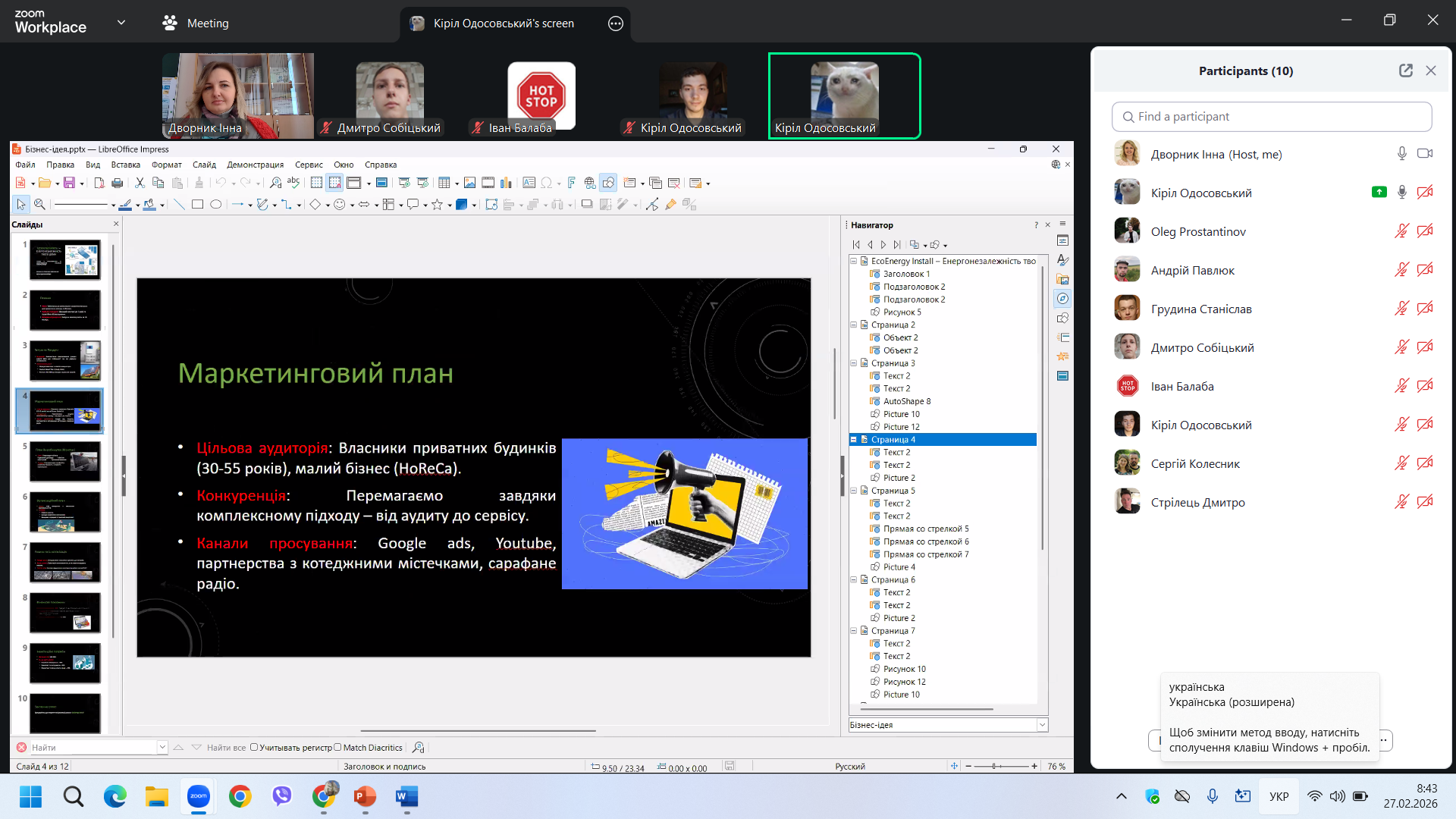The width and height of the screenshot is (1456, 819).
Task: Click the Insert Image toolbar icon
Action: 469,183
